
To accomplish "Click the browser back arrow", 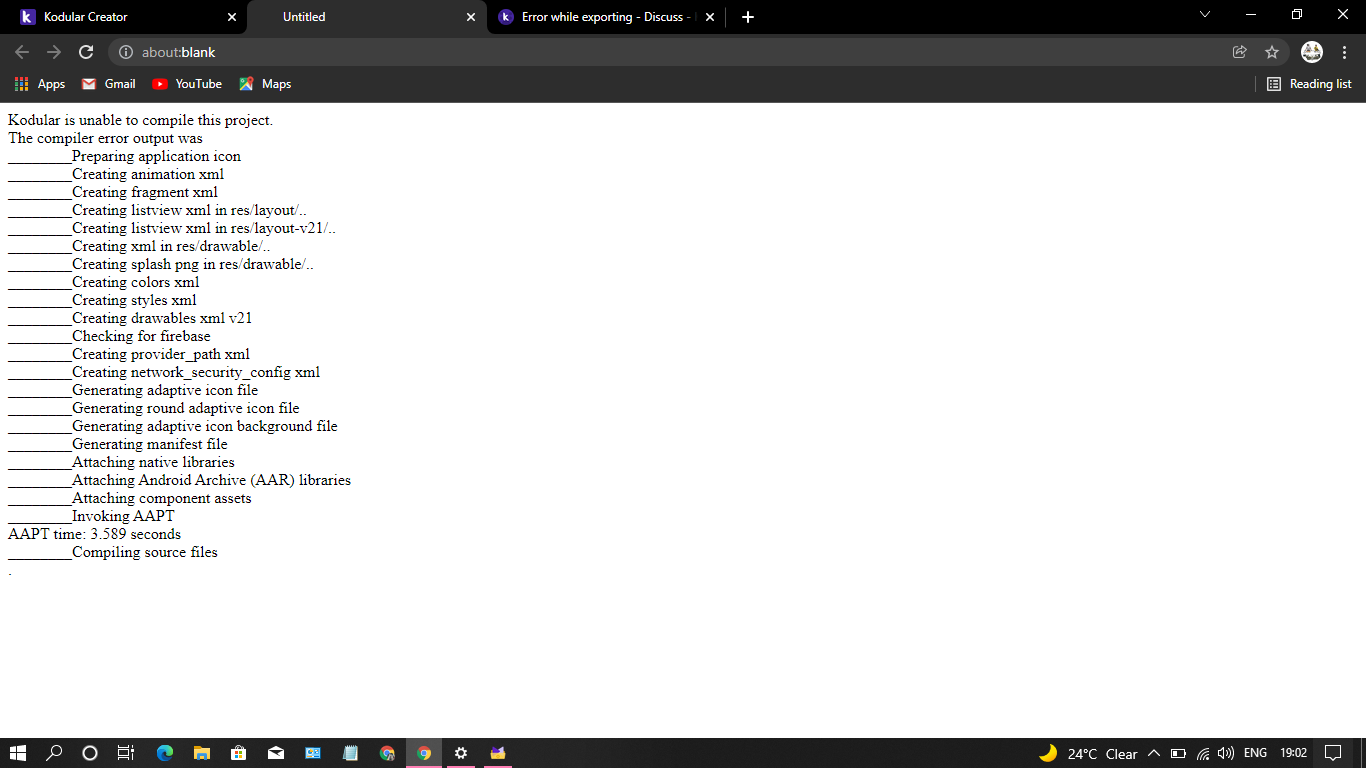I will 22,52.
